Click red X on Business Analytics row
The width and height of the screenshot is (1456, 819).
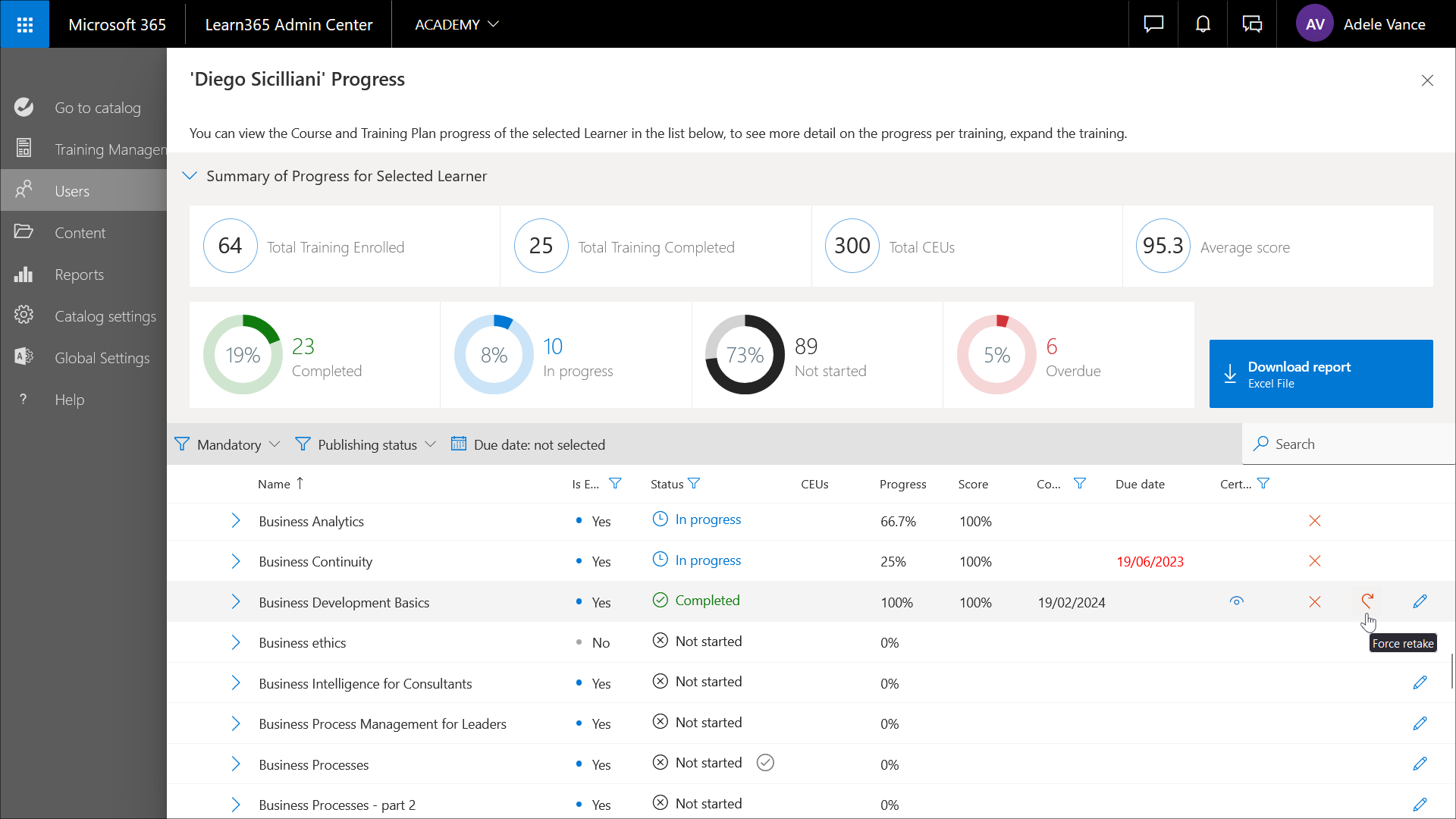tap(1315, 521)
